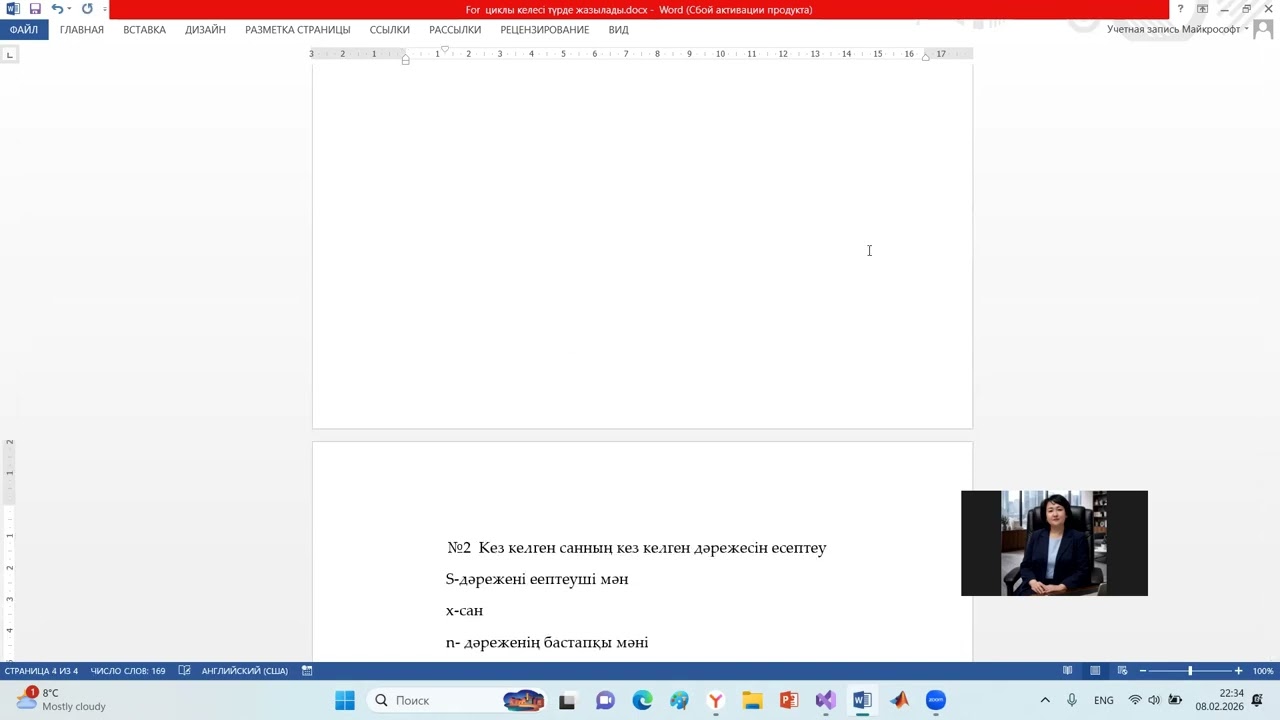
Task: Toggle the notifications bell icon
Action: (1258, 700)
